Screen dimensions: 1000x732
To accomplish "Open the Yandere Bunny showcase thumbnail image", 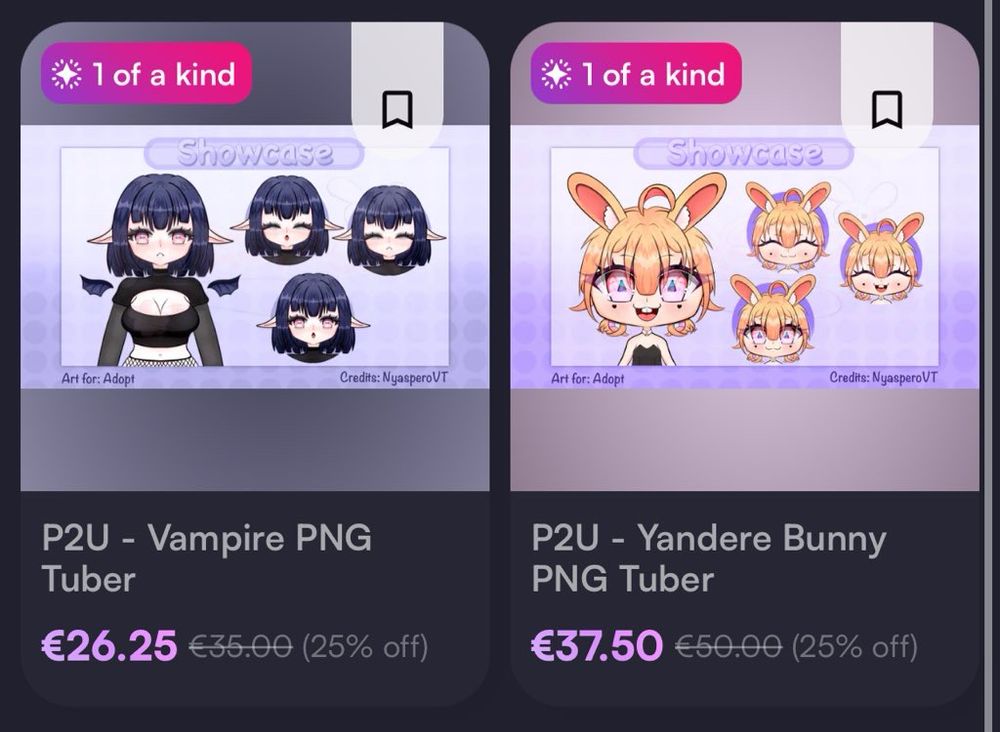I will coord(745,256).
